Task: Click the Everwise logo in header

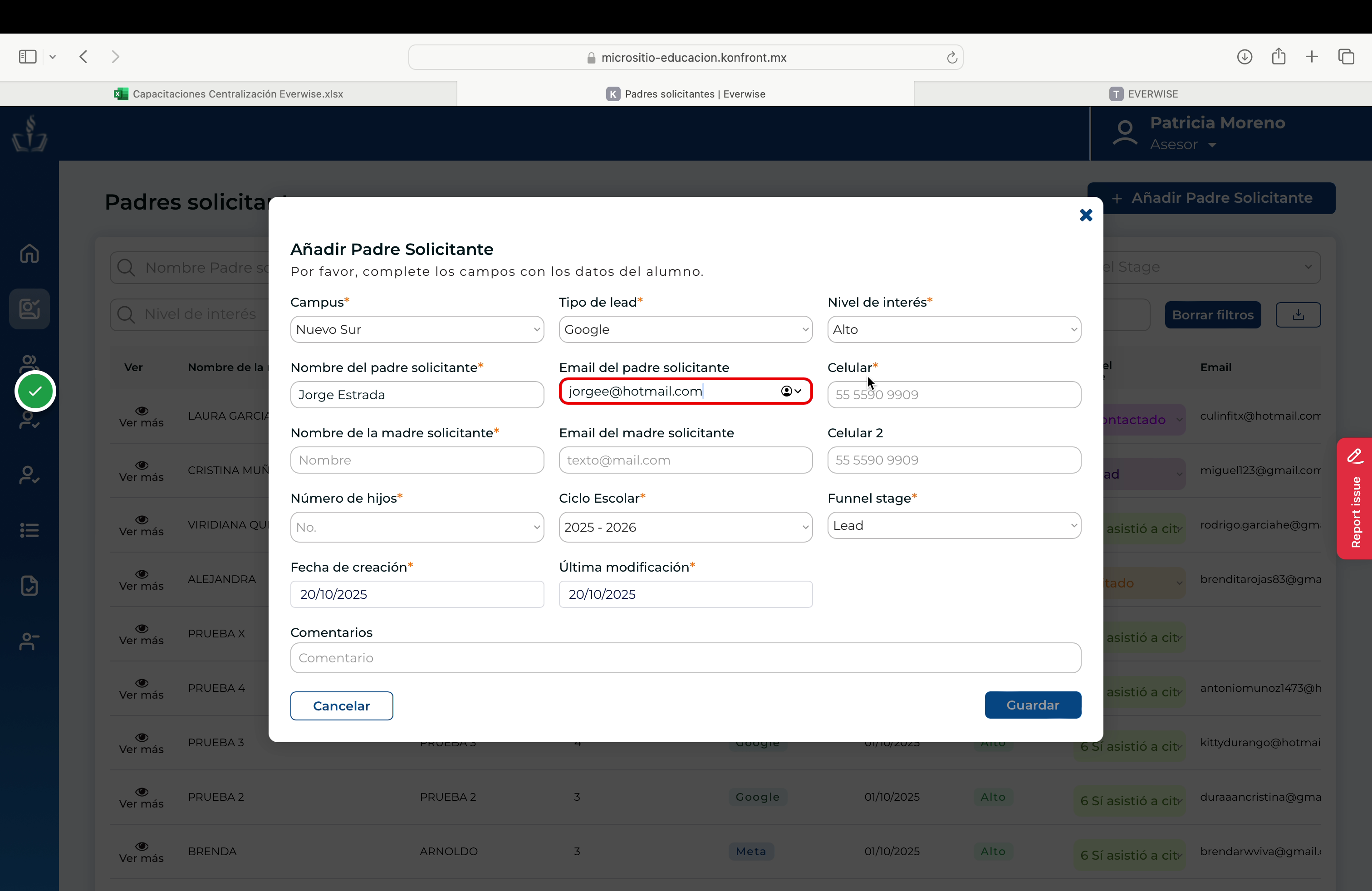Action: 29,133
